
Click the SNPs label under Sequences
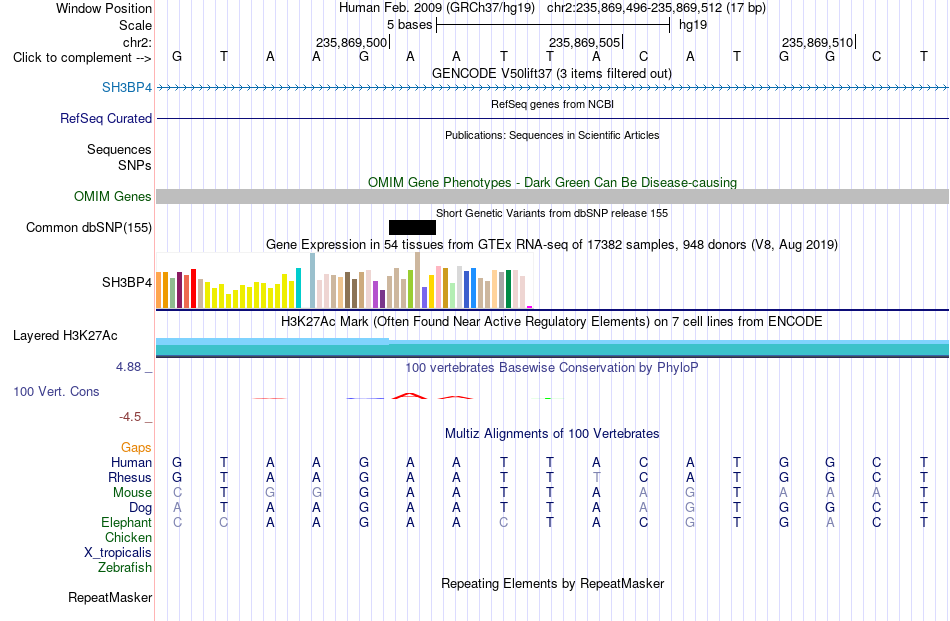[135, 165]
